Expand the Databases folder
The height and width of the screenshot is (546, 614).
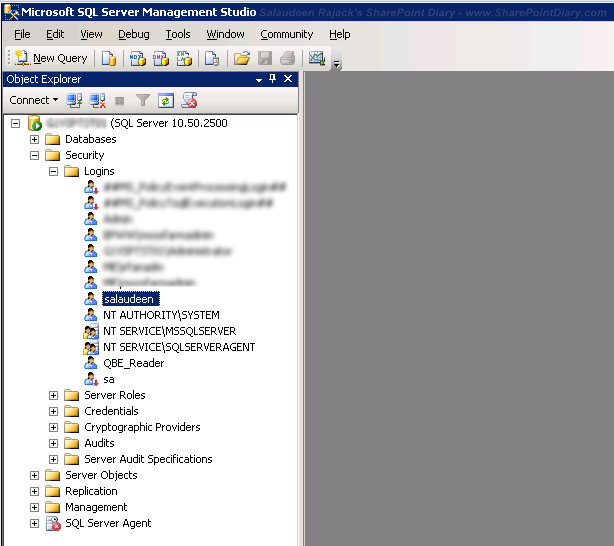pos(34,139)
